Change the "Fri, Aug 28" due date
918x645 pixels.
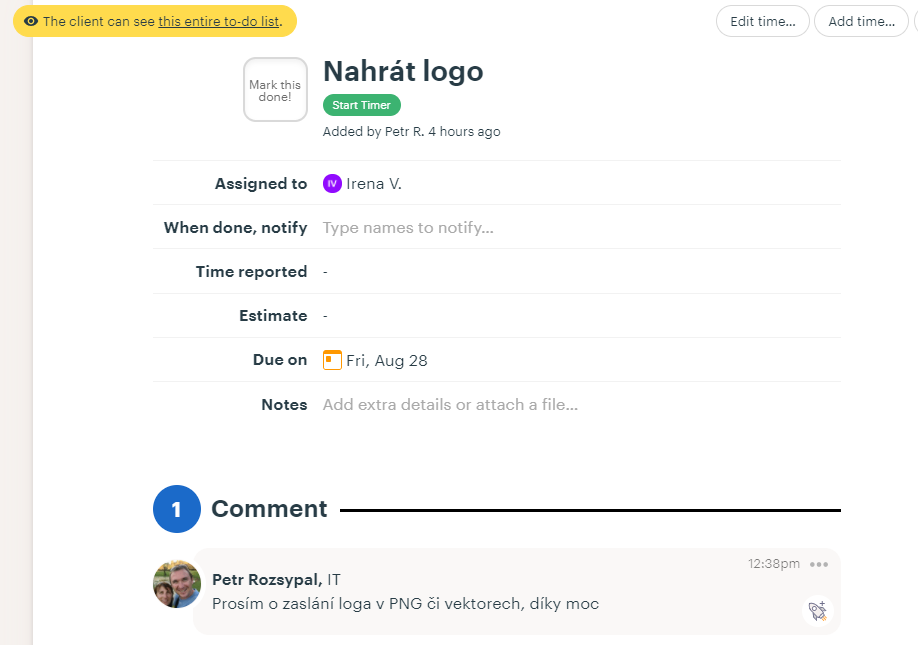387,361
